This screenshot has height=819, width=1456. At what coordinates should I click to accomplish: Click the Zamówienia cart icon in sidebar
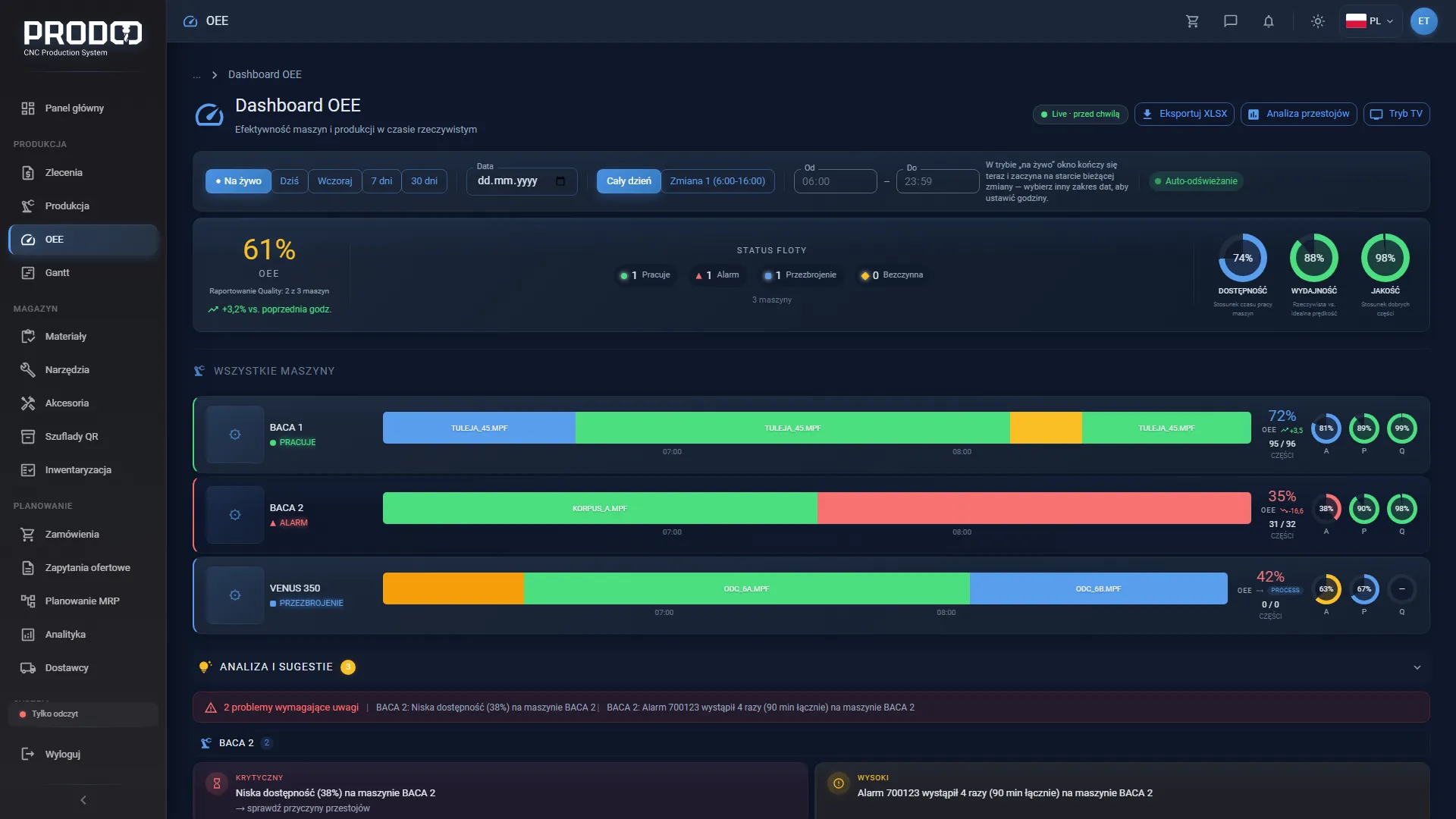coord(28,535)
